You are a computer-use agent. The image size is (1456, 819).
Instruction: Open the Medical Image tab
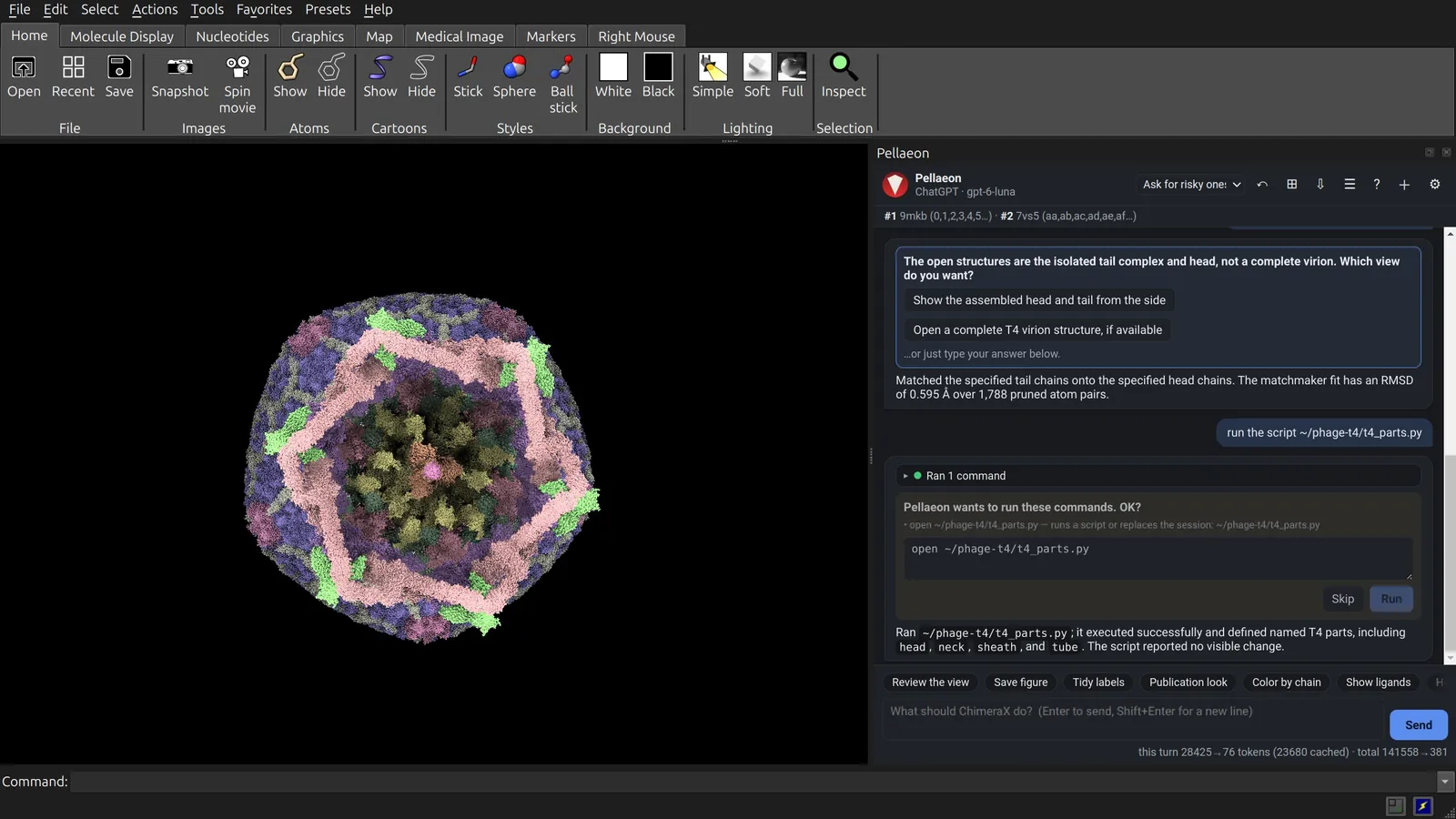(x=460, y=36)
